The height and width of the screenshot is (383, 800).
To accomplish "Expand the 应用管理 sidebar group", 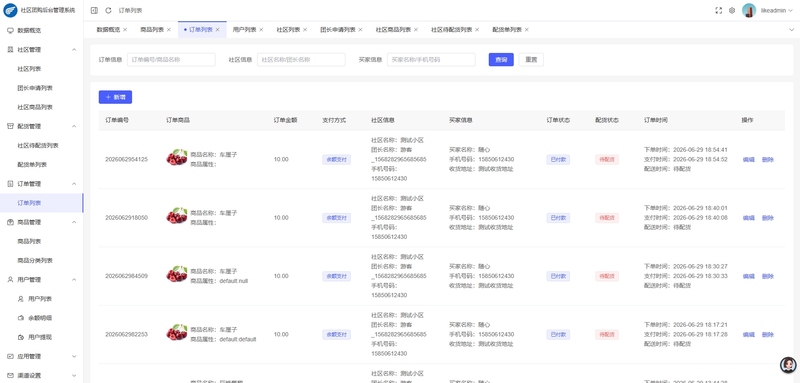I will point(74,356).
